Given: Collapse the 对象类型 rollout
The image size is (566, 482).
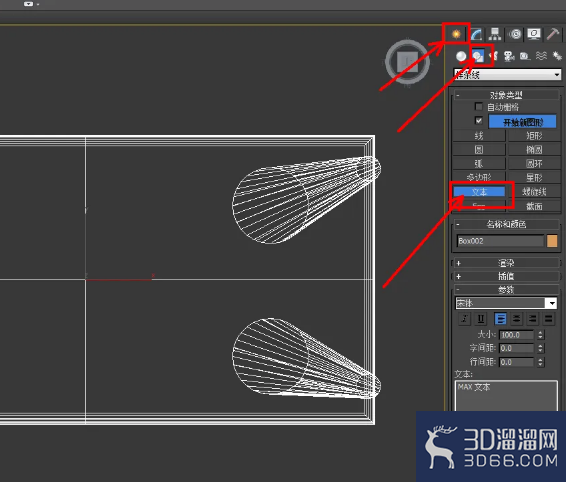Looking at the screenshot, I should pyautogui.click(x=506, y=95).
